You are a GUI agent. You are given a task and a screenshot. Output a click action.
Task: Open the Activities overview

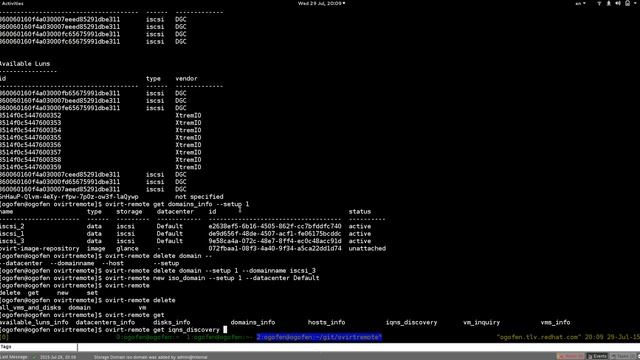[13, 3]
